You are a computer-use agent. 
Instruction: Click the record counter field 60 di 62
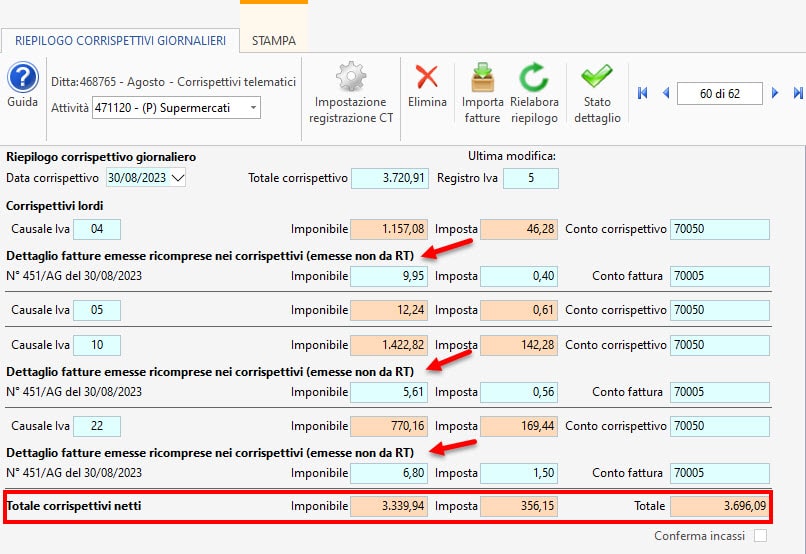720,93
